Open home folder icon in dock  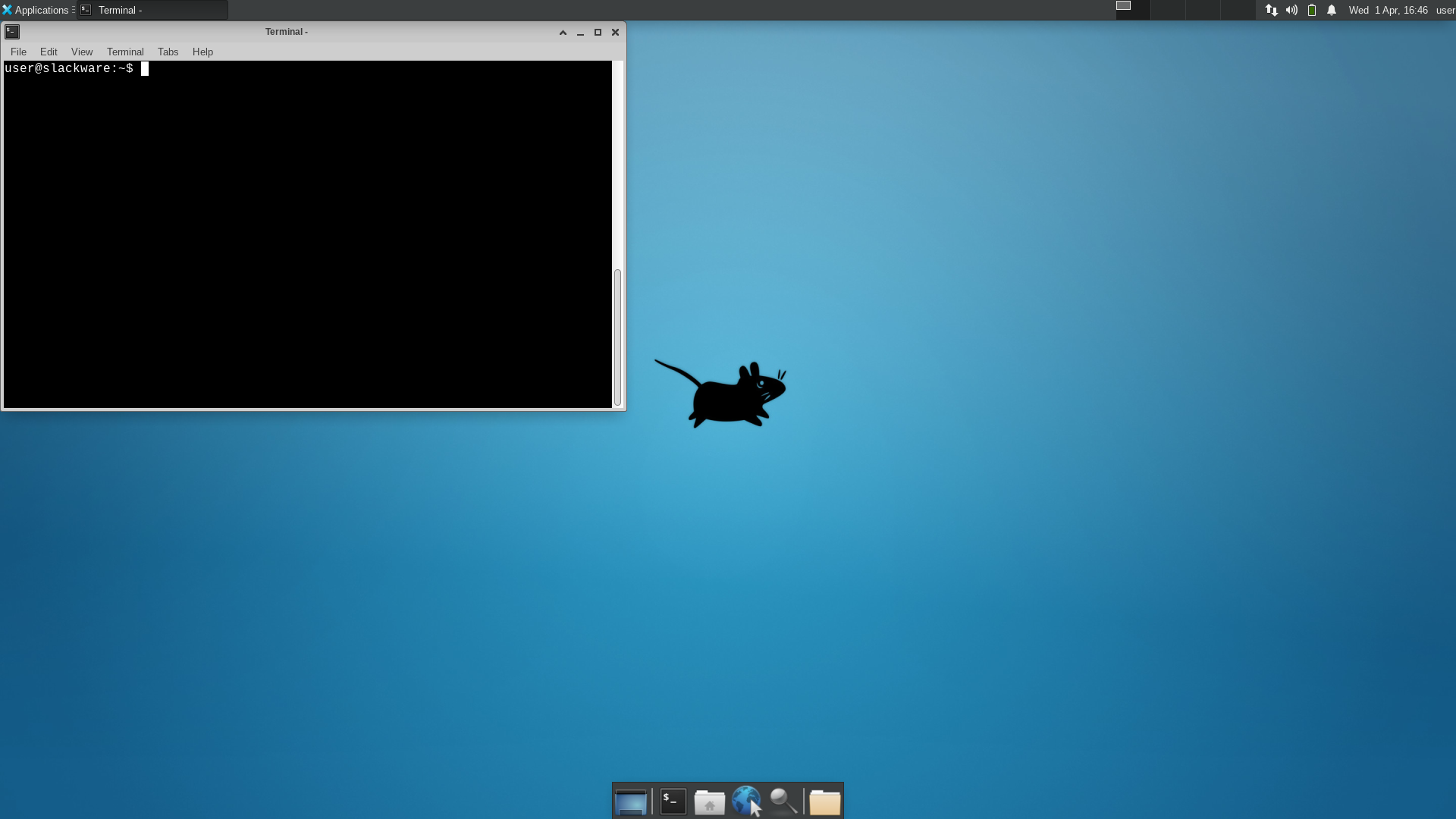(710, 802)
